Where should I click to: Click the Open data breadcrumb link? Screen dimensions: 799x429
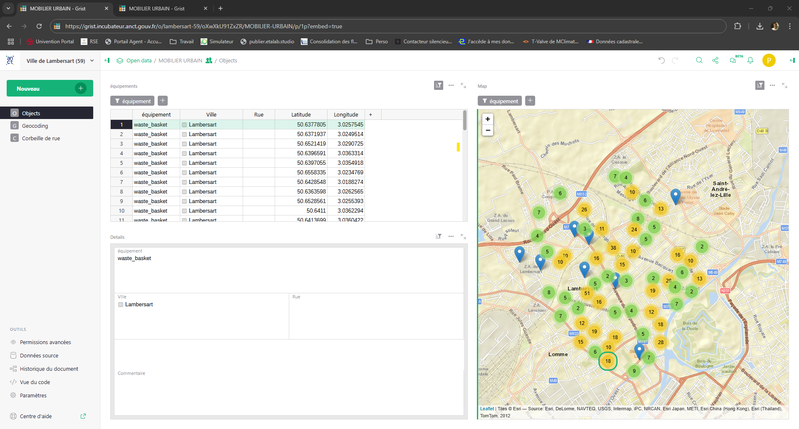138,60
